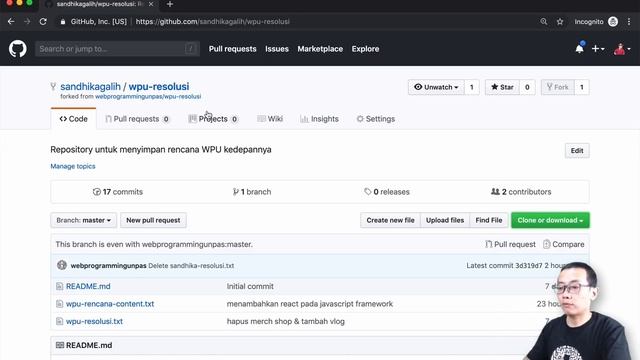View the stargazers count 0
Image resolution: width=640 pixels, height=360 pixels.
click(527, 87)
